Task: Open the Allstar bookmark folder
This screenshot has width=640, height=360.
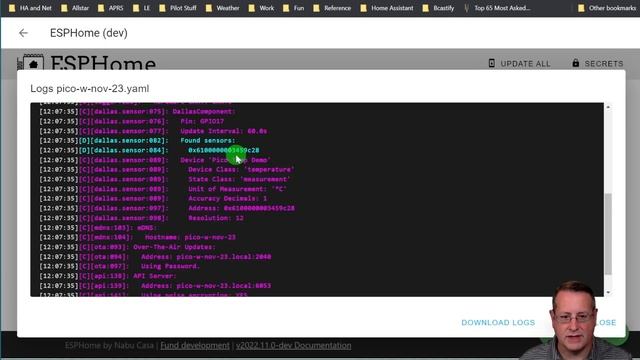Action: [x=75, y=8]
